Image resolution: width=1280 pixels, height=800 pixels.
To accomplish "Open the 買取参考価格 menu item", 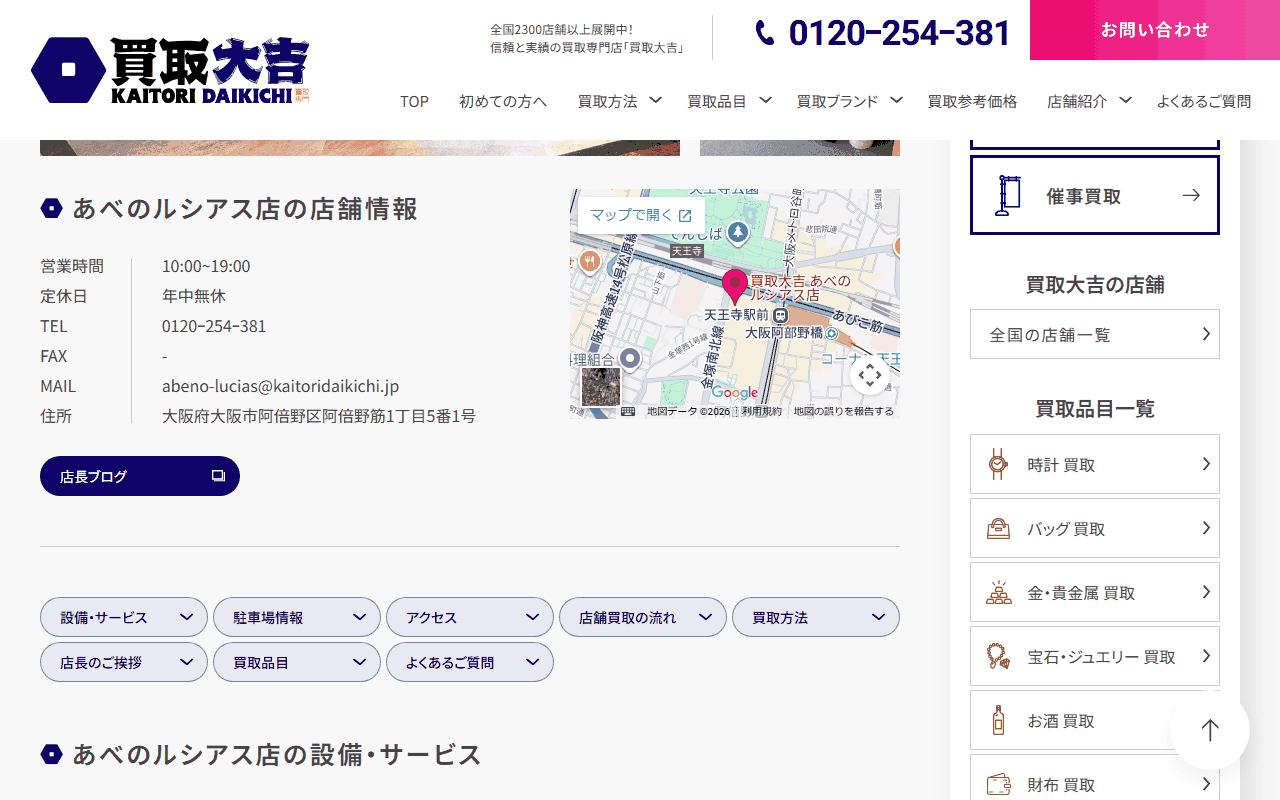I will (972, 101).
